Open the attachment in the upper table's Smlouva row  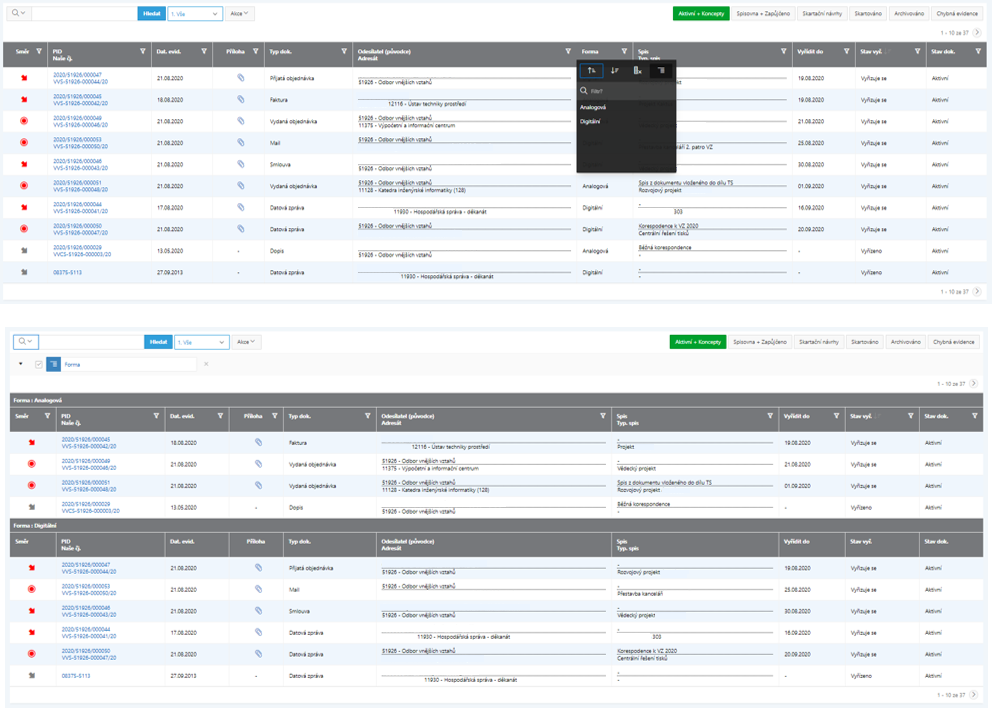tap(240, 164)
